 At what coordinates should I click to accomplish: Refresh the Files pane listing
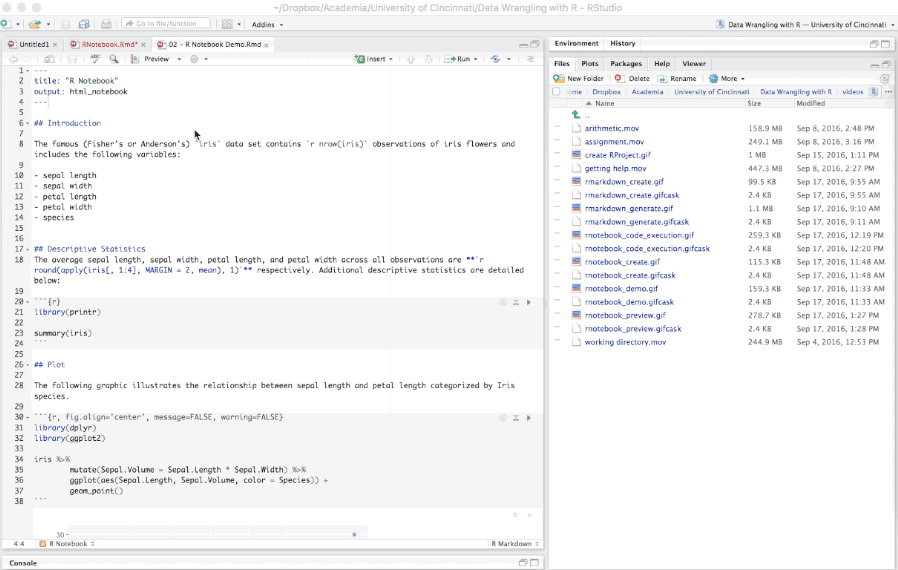pos(885,78)
